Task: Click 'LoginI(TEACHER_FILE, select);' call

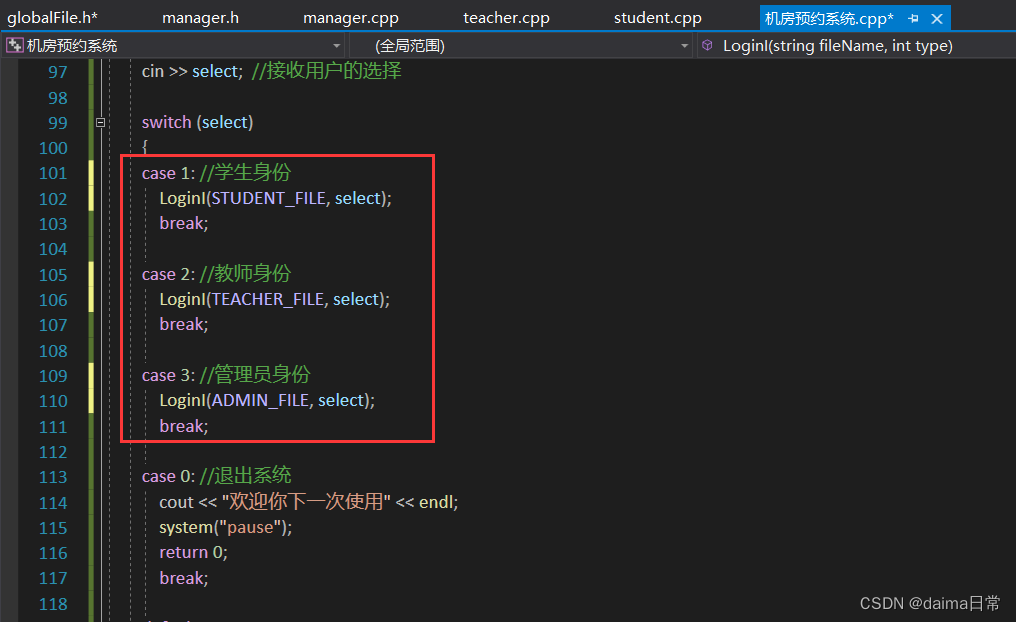Action: pyautogui.click(x=275, y=299)
